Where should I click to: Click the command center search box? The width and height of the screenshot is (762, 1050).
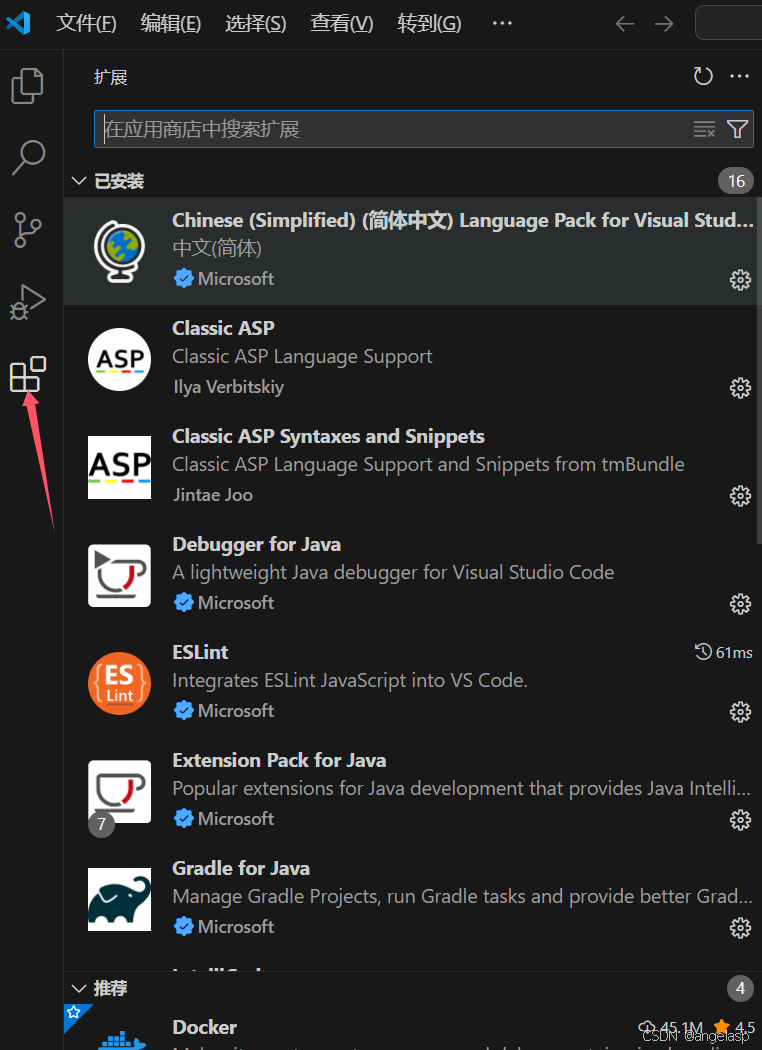click(x=729, y=23)
